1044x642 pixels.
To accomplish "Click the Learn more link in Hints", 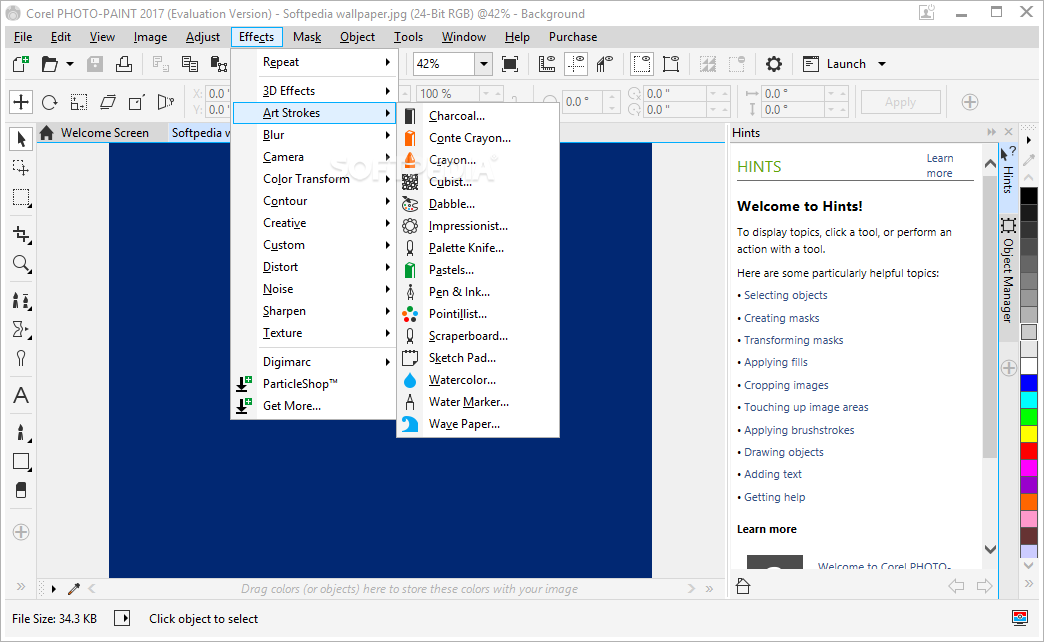I will (939, 164).
